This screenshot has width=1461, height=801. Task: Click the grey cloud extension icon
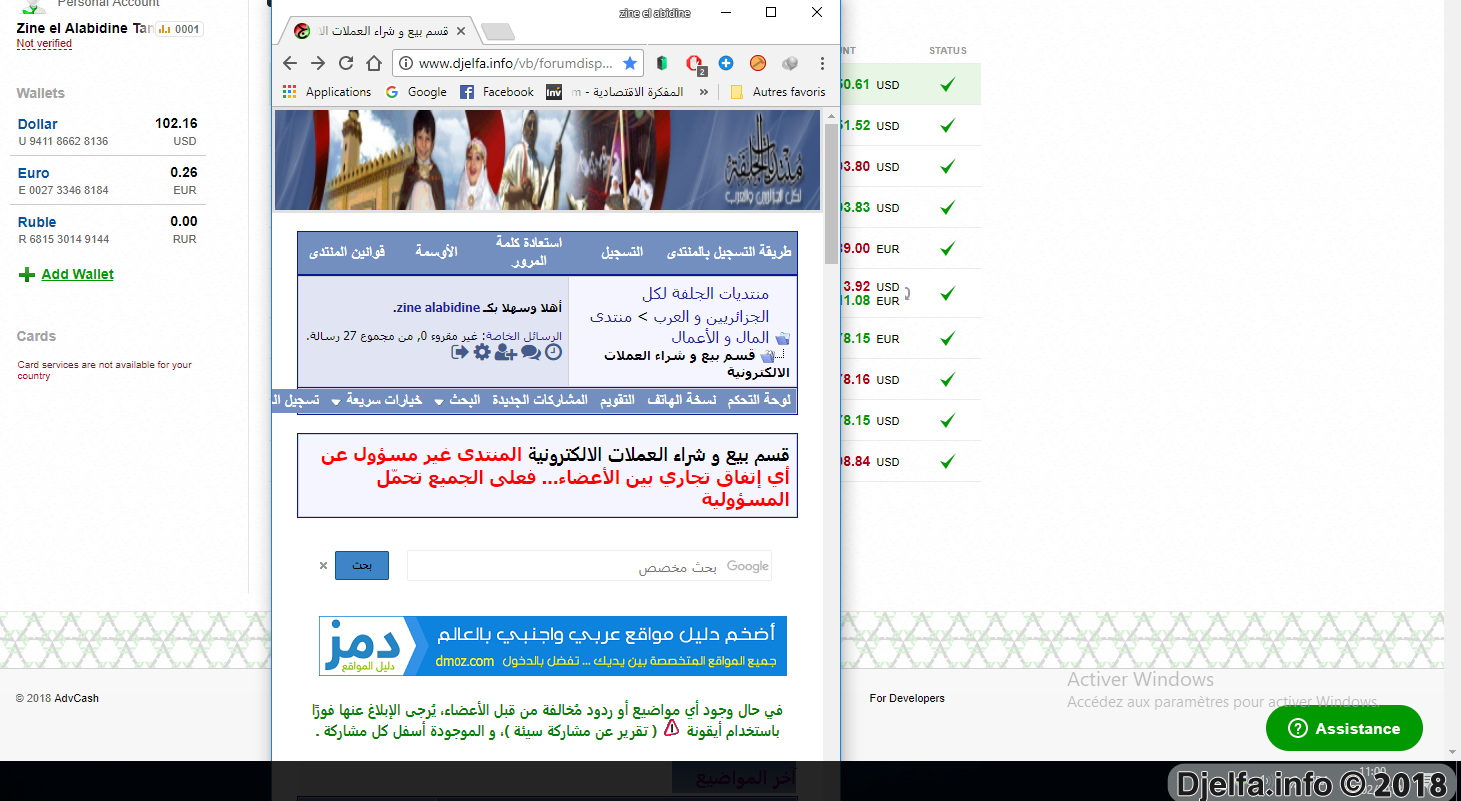pos(790,63)
